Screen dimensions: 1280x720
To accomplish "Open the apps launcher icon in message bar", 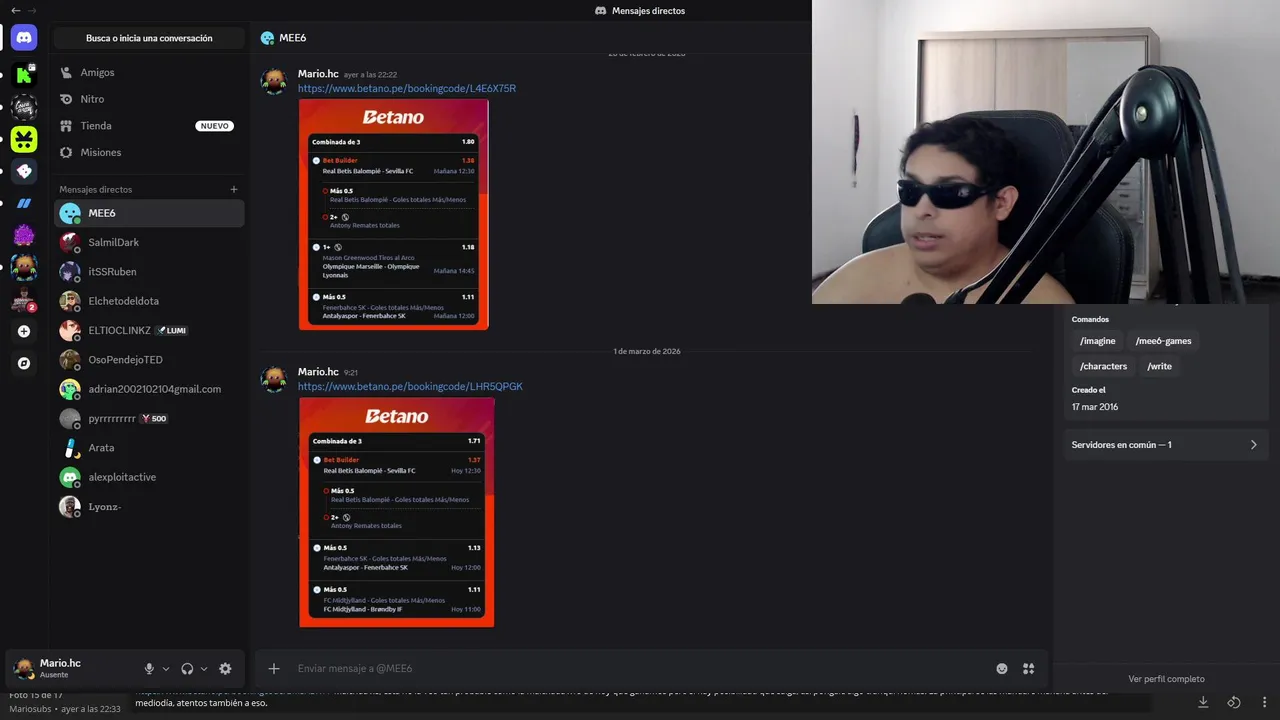I will tap(1028, 668).
